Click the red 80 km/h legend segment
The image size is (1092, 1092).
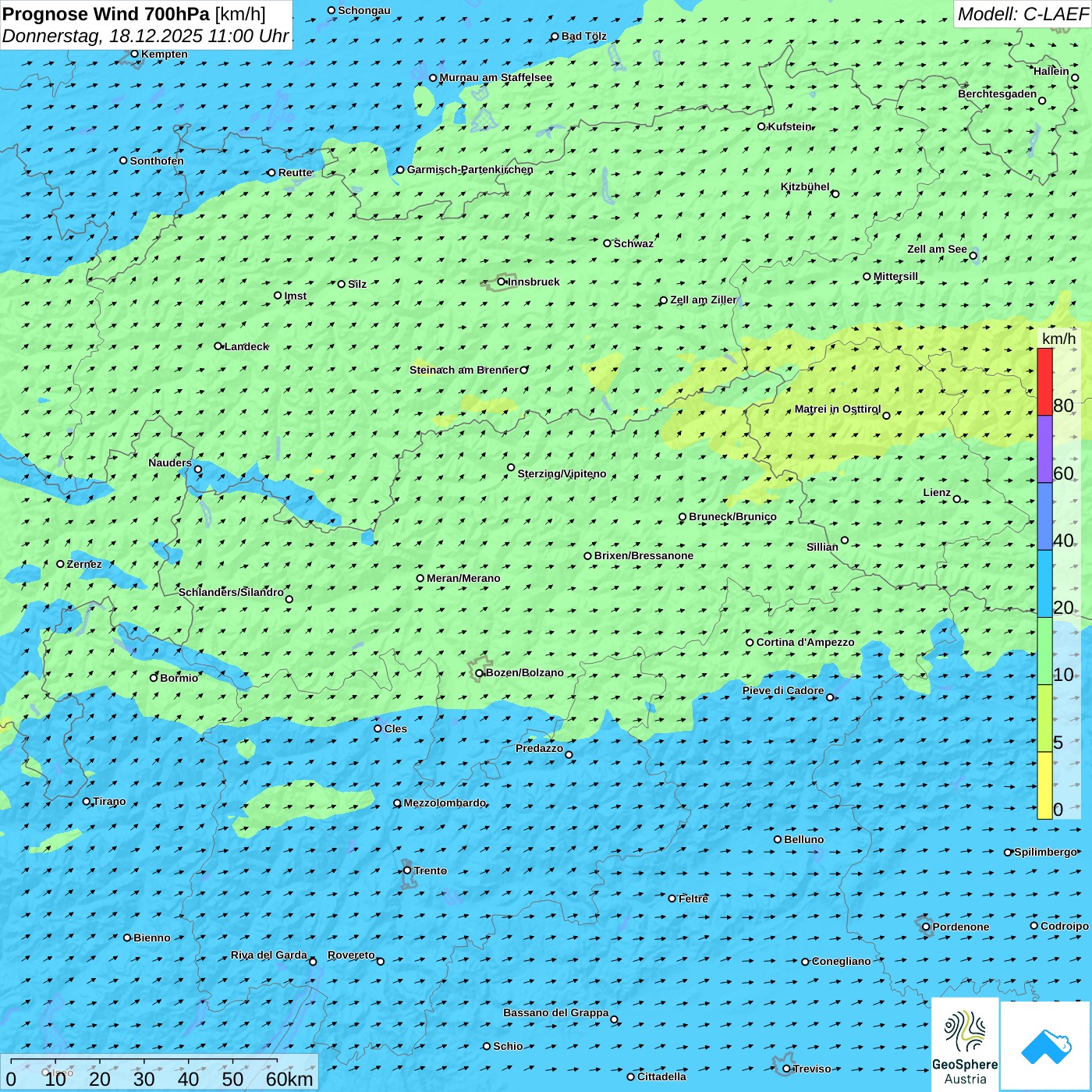click(x=1044, y=381)
